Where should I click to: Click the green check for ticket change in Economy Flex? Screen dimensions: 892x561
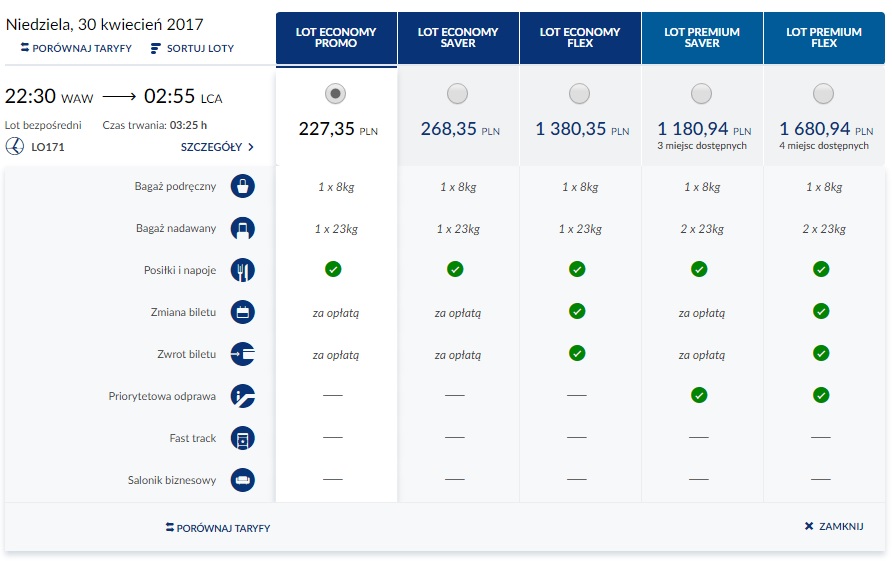point(577,311)
